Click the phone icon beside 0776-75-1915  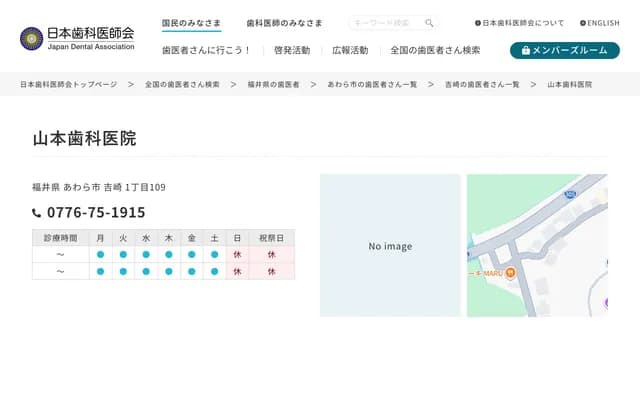[37, 213]
